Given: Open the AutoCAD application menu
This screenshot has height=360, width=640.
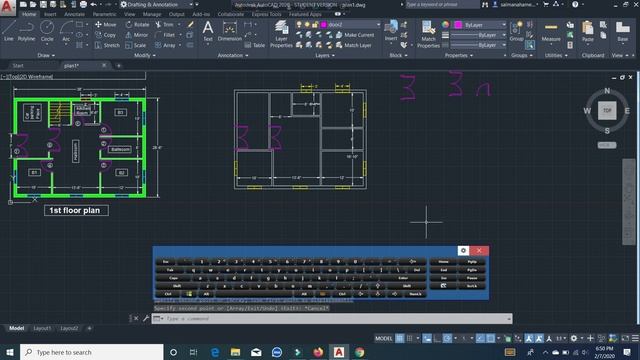Looking at the screenshot, I should 7,7.
